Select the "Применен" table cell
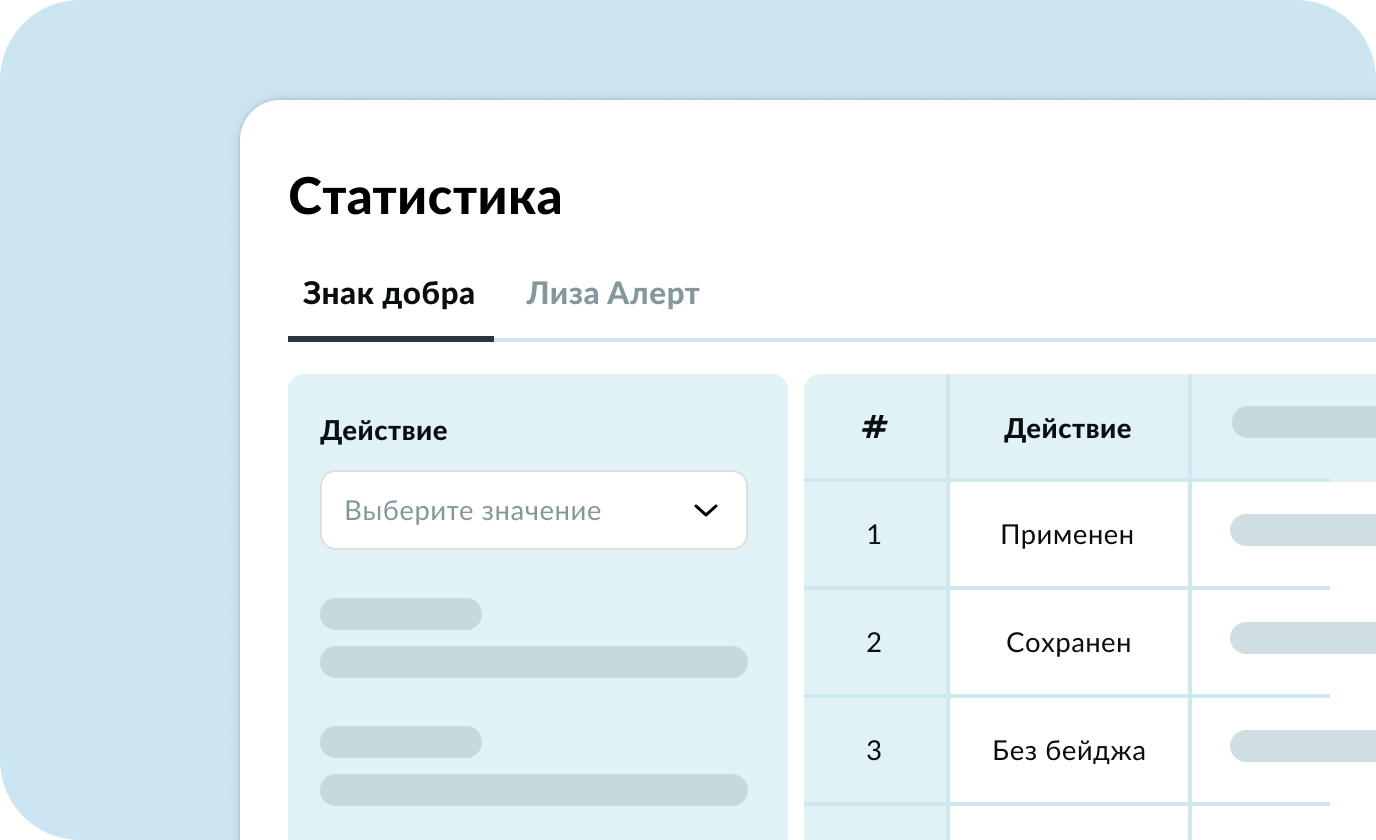The image size is (1376, 840). tap(1067, 535)
